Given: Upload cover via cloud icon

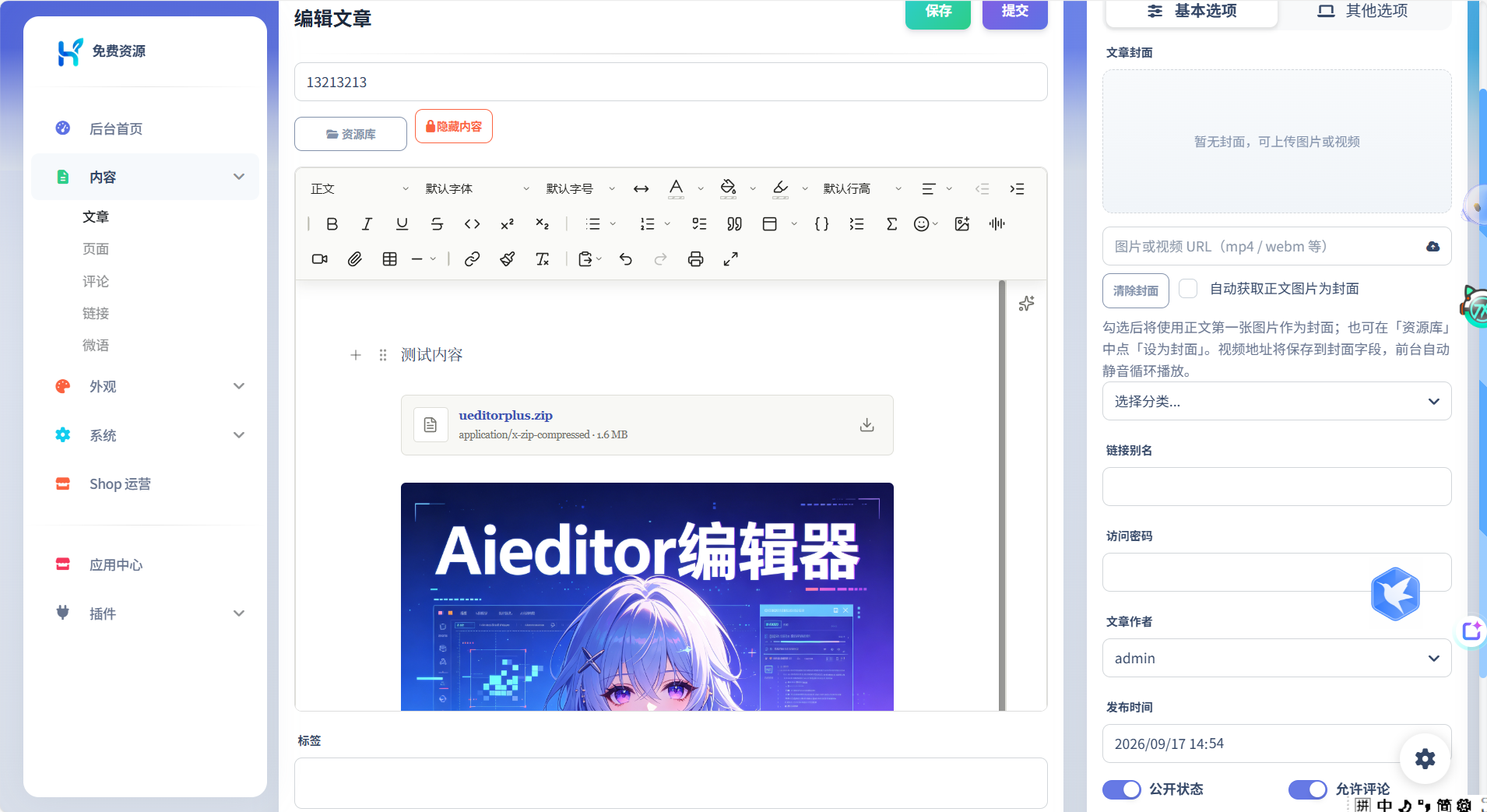Looking at the screenshot, I should [x=1433, y=247].
